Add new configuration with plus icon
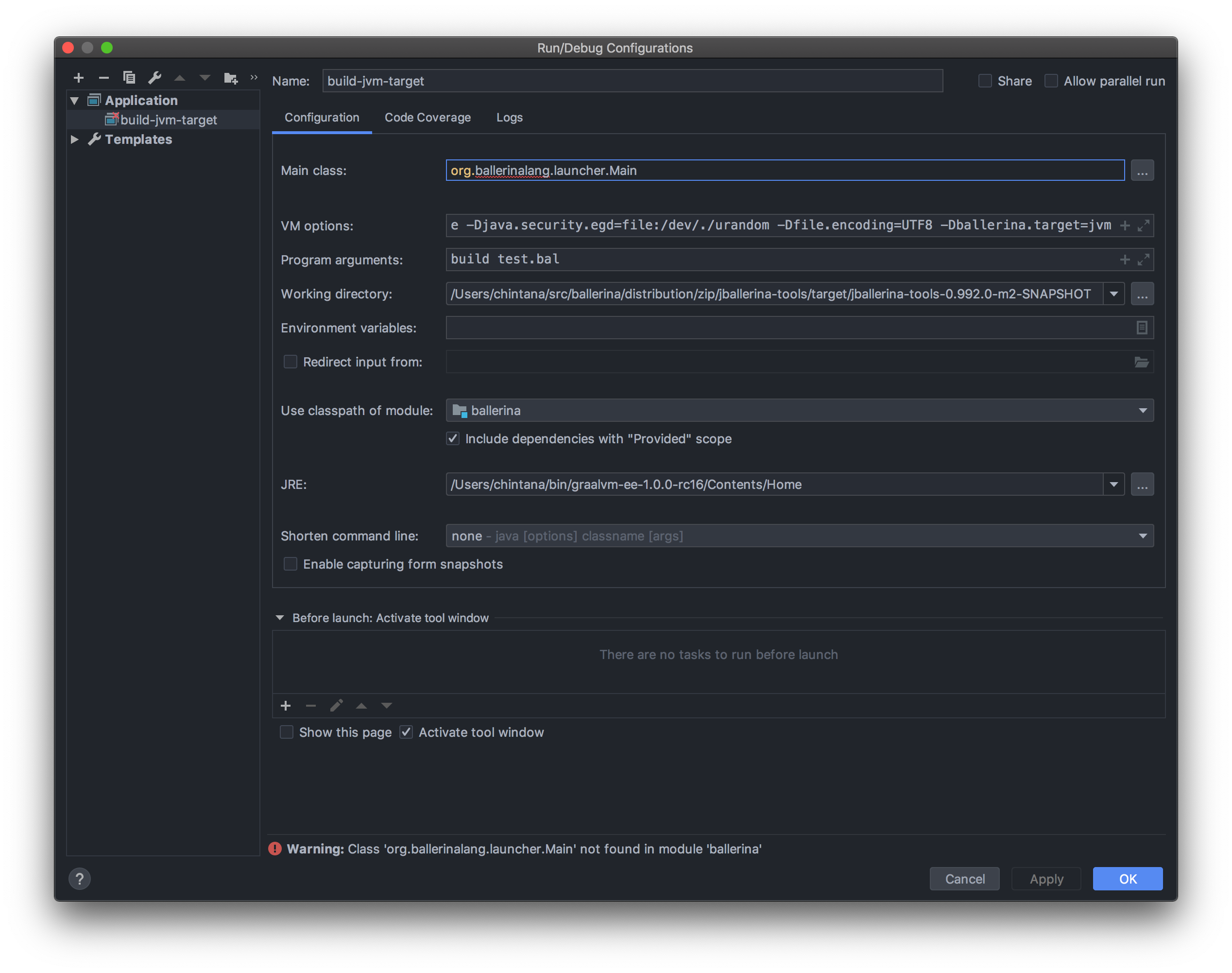Image resolution: width=1232 pixels, height=973 pixels. pyautogui.click(x=79, y=77)
